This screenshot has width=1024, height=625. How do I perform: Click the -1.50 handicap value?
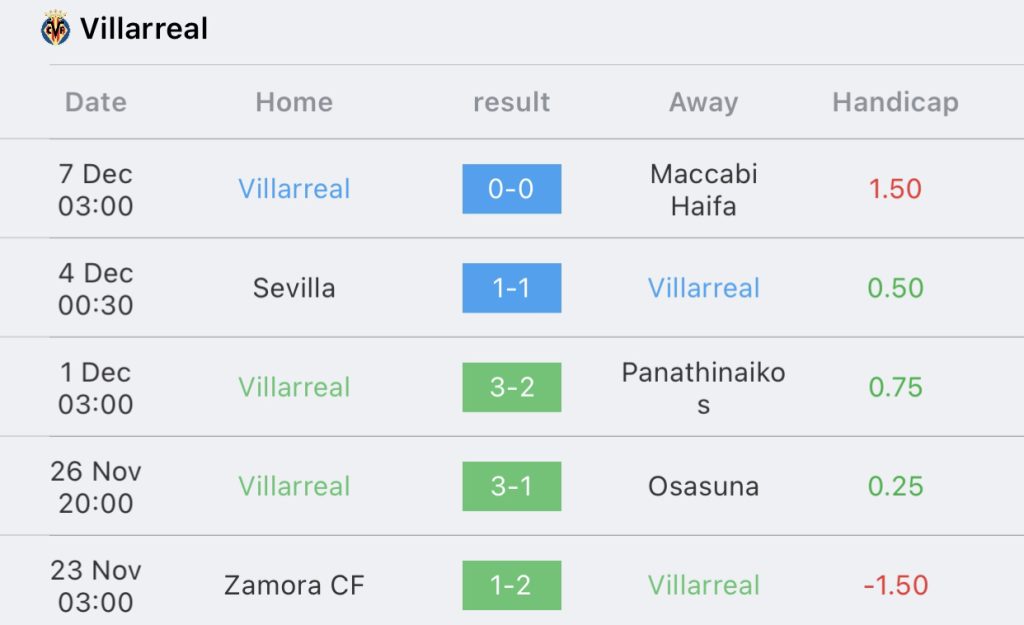coord(895,585)
